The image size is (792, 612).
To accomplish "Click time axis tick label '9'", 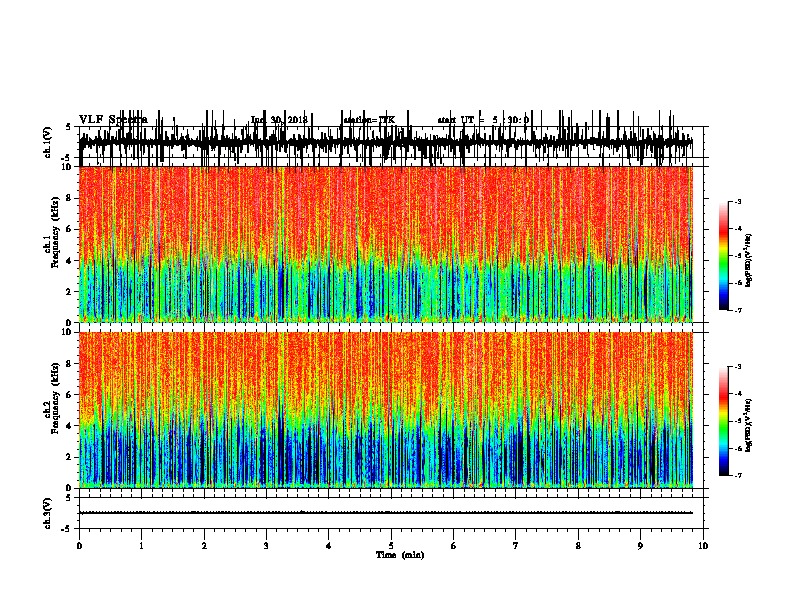I will pyautogui.click(x=640, y=546).
